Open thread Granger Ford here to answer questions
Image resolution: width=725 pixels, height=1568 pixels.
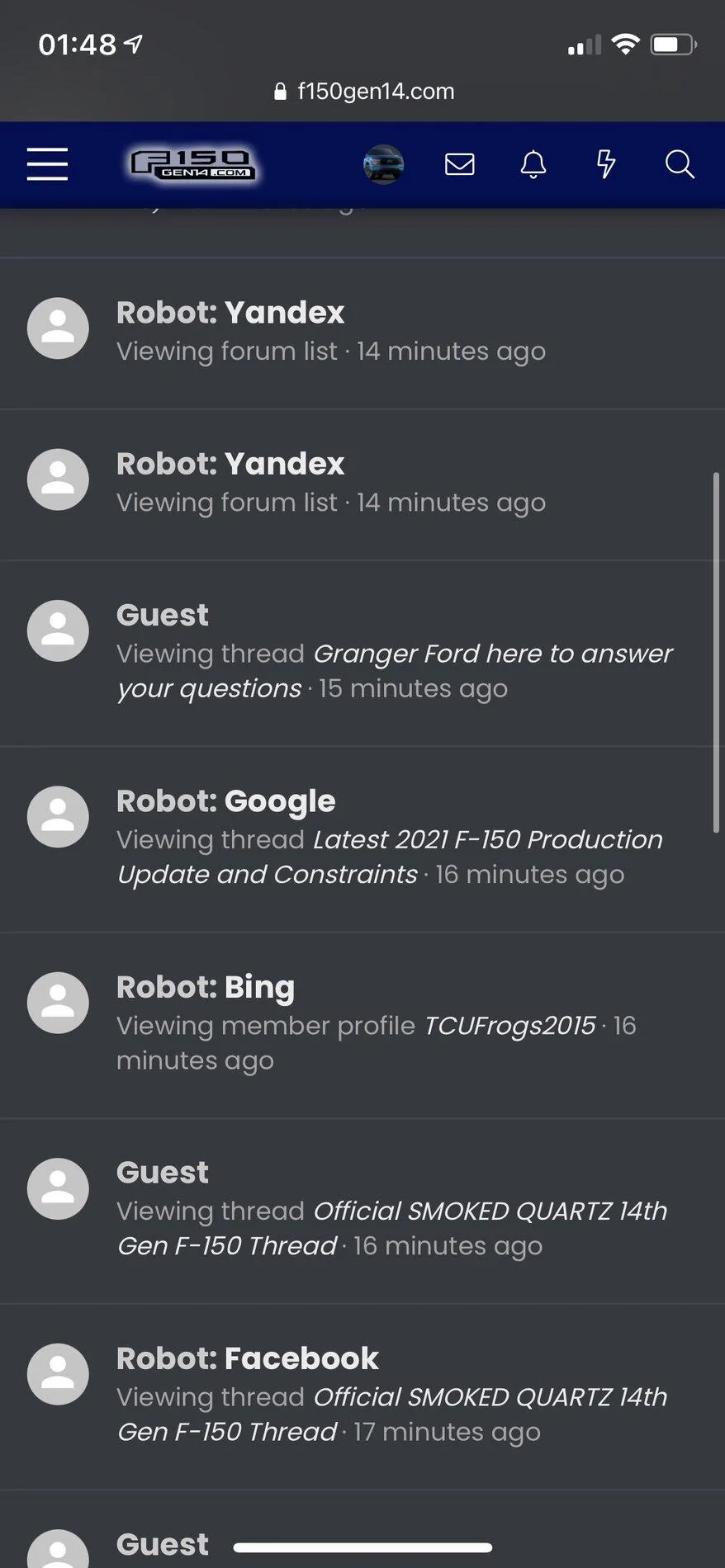click(492, 654)
